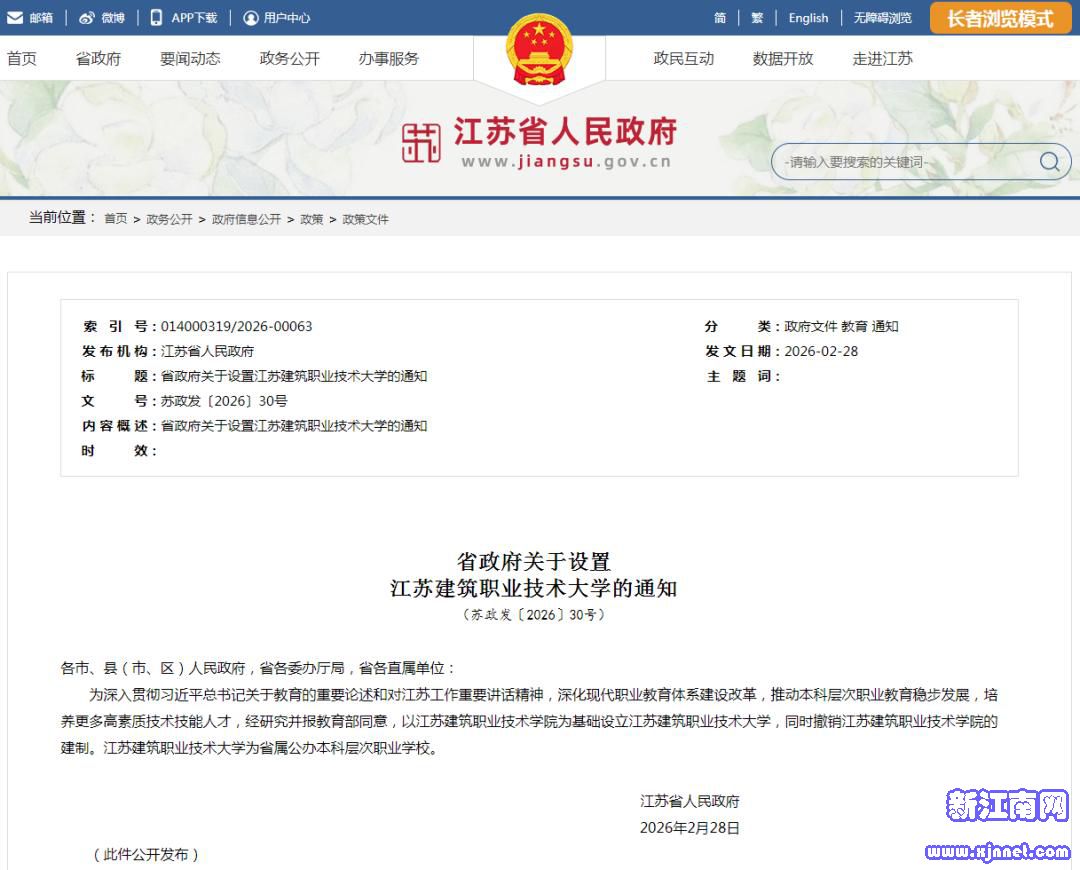
Task: Open 无障碍浏览 accessibility mode
Action: 882,17
